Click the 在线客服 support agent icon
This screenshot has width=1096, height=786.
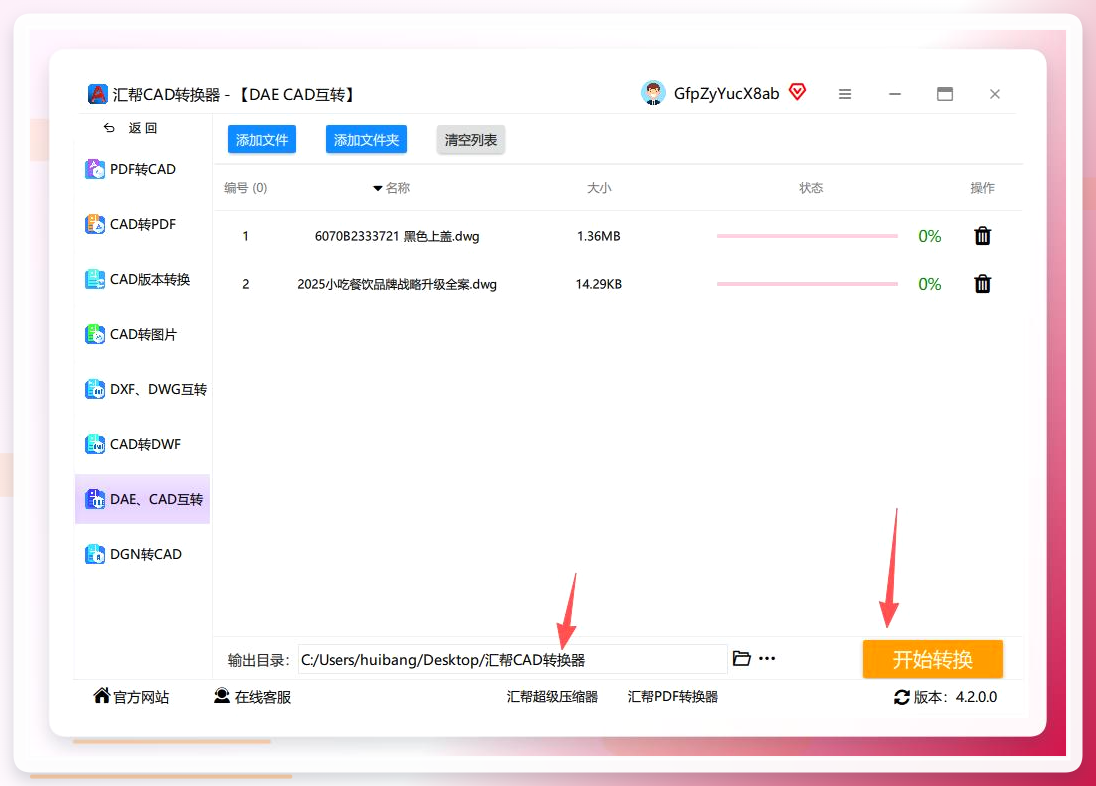(x=222, y=696)
